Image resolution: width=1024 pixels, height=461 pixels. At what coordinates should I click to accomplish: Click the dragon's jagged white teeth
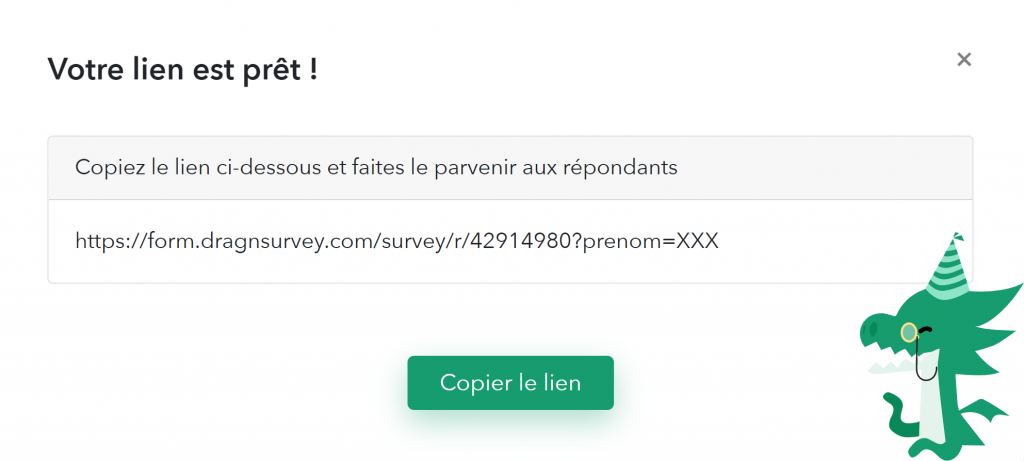pos(889,364)
